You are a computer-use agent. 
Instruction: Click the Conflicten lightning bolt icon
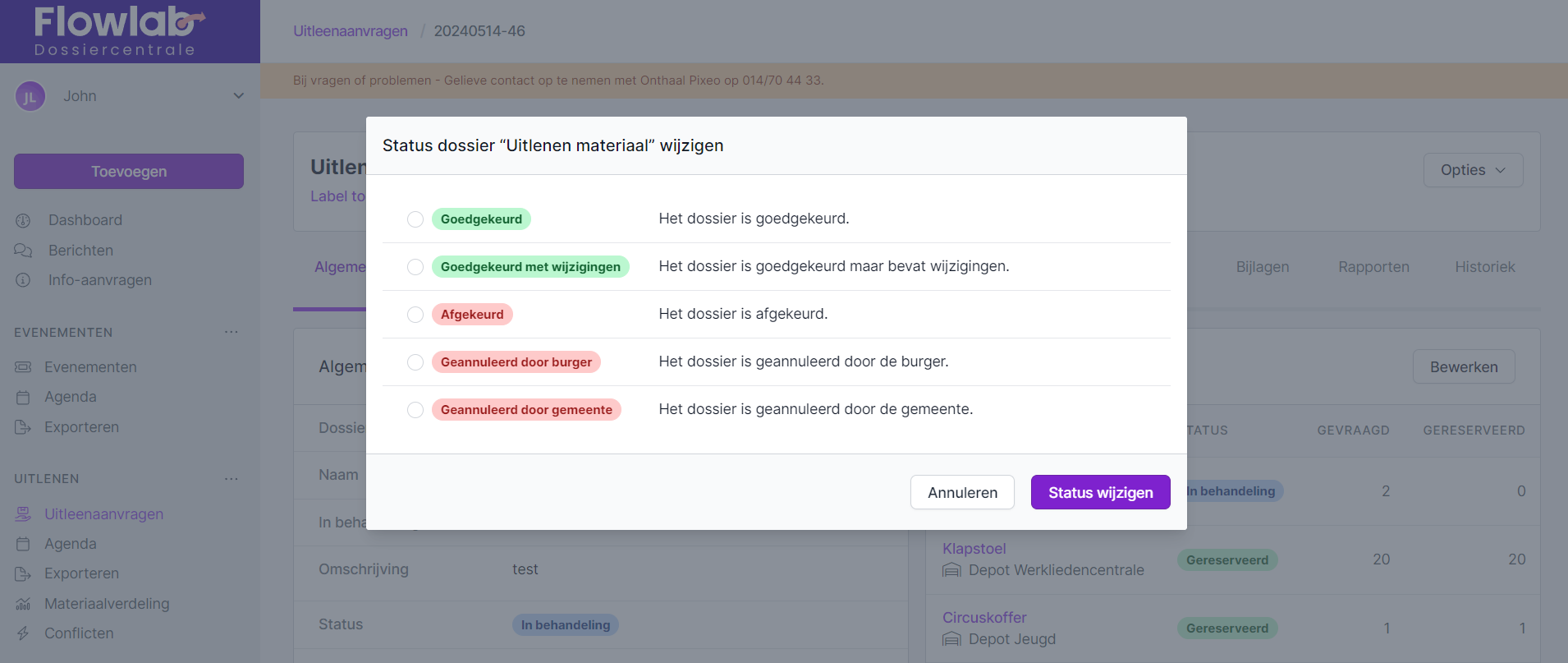point(23,633)
